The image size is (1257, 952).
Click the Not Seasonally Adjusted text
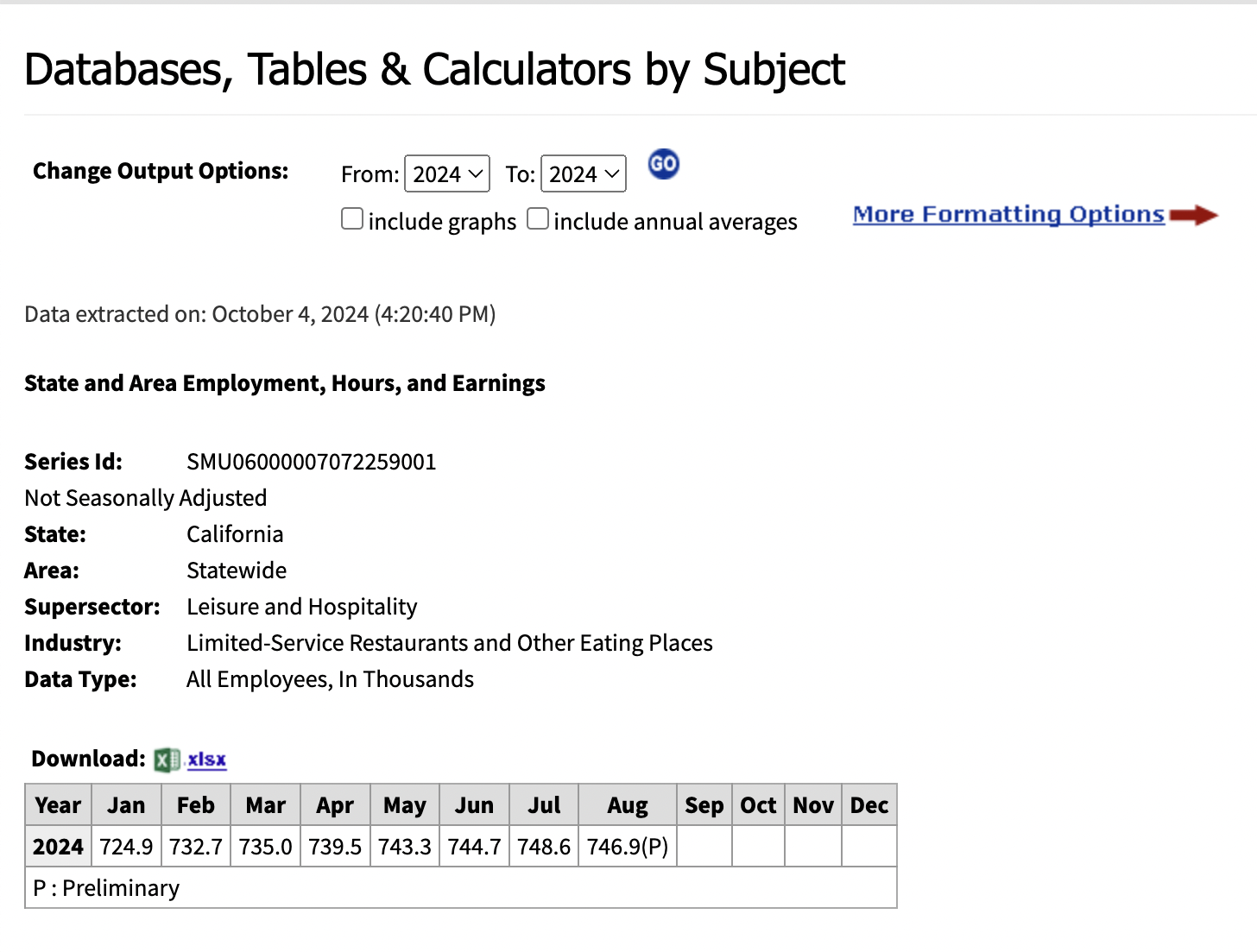(146, 498)
